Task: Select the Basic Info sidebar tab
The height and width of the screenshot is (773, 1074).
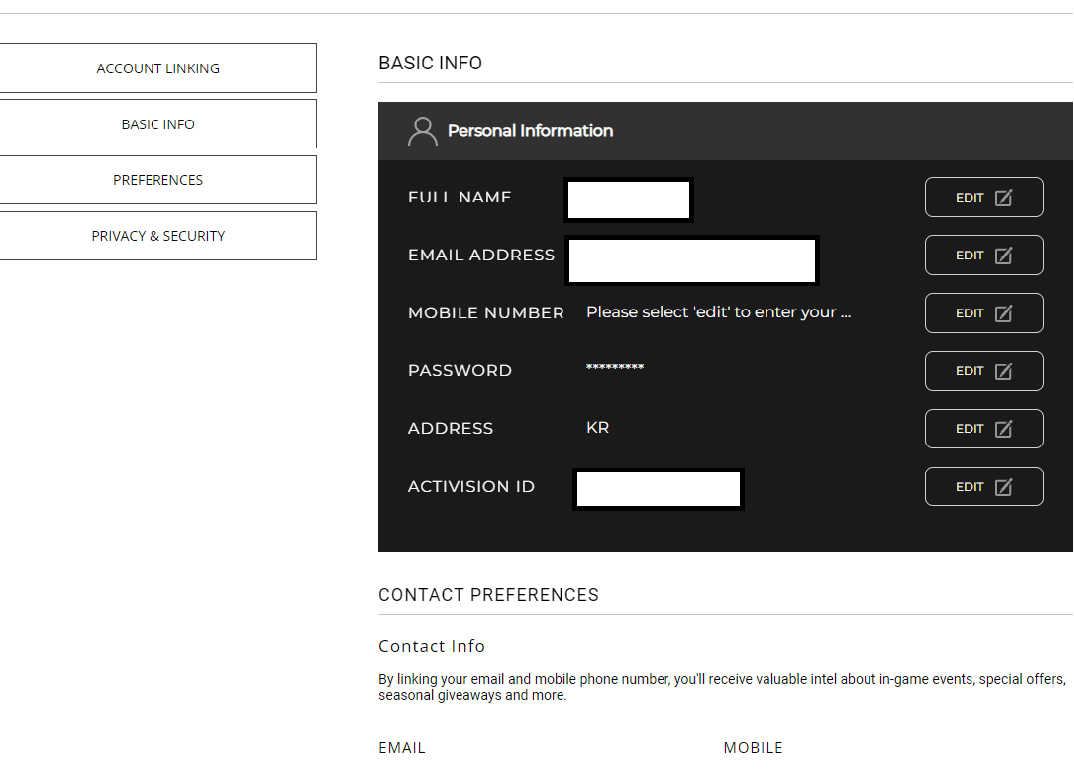Action: [158, 124]
